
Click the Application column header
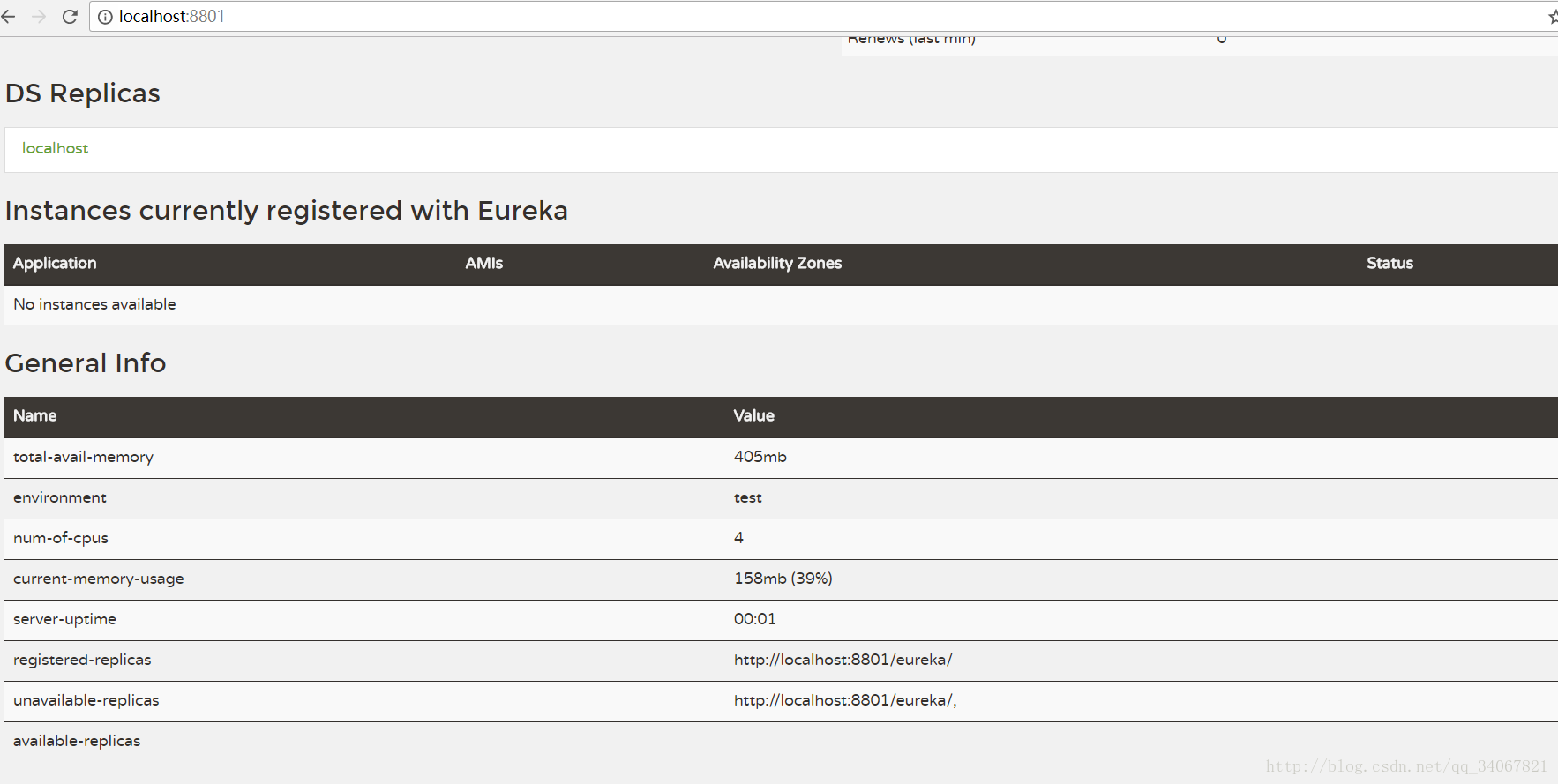tap(55, 263)
